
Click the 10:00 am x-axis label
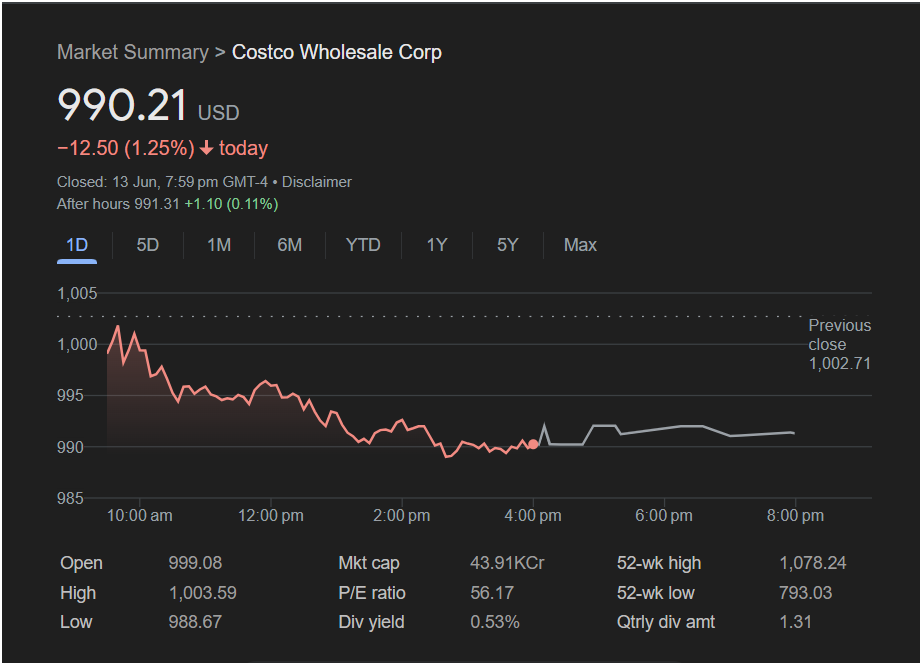point(140,516)
